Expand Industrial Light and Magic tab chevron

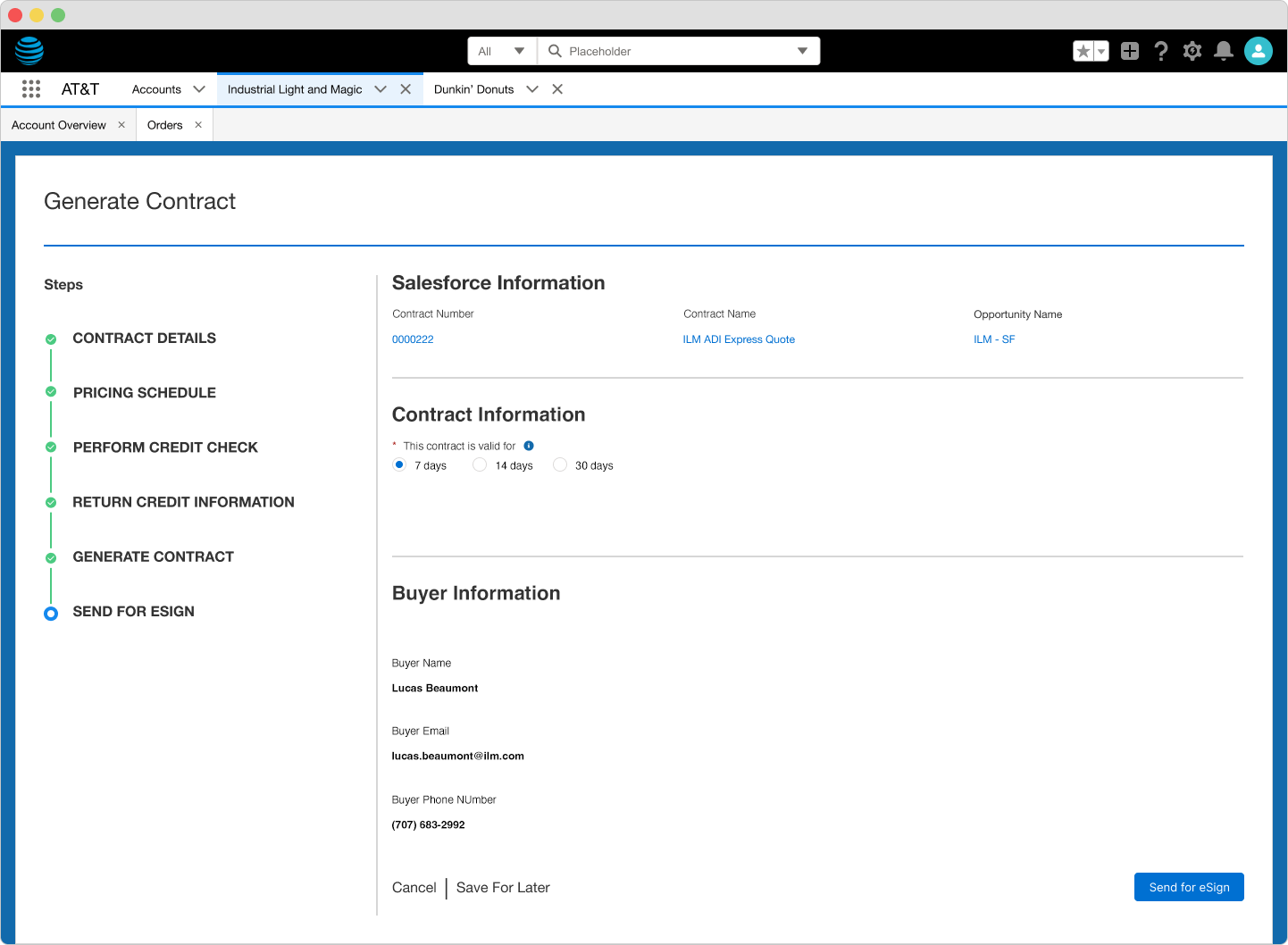pos(381,89)
